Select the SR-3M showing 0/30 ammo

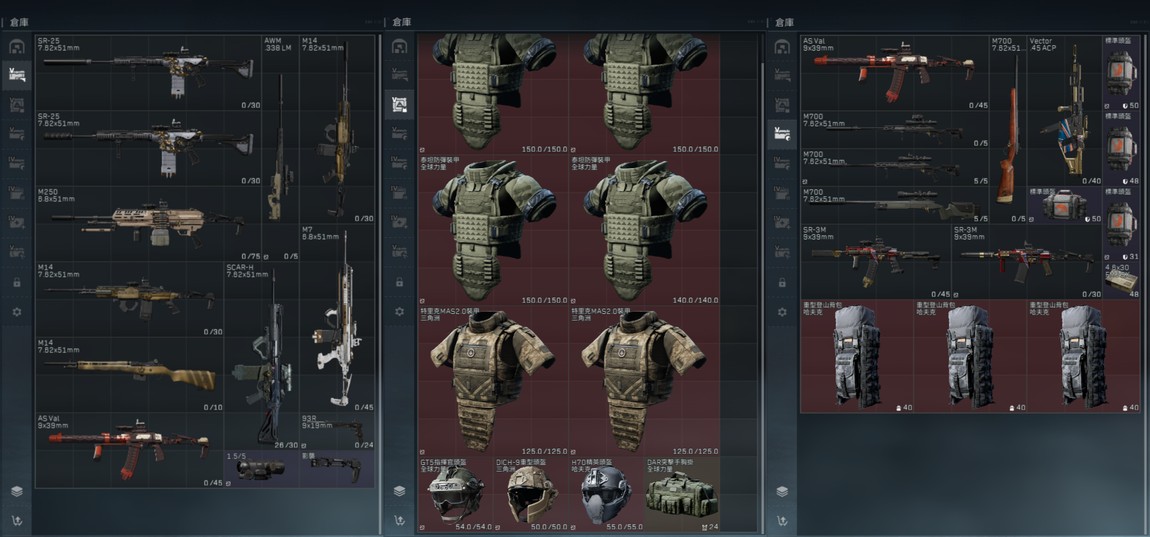click(x=1027, y=261)
